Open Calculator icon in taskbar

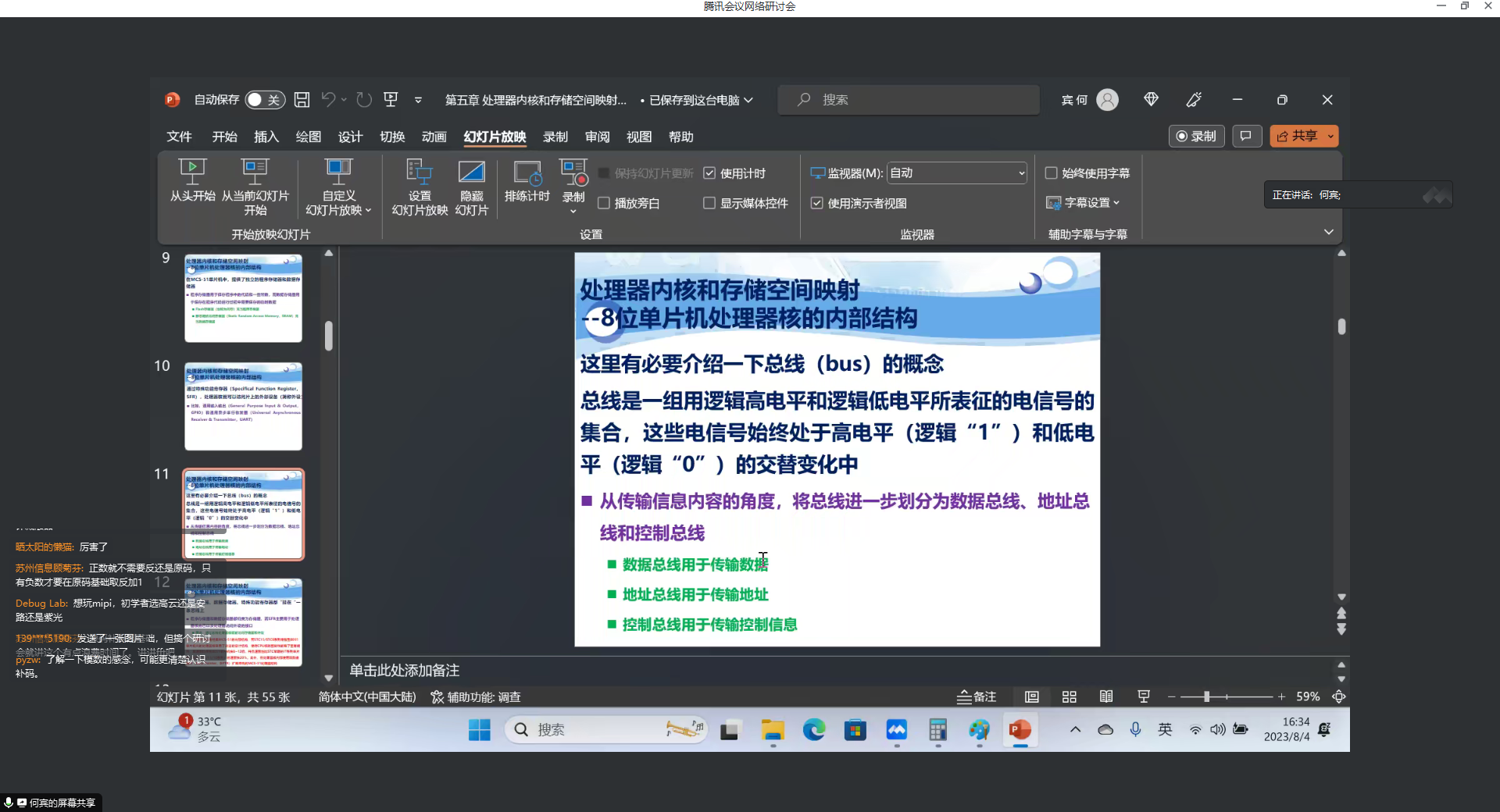[x=937, y=730]
